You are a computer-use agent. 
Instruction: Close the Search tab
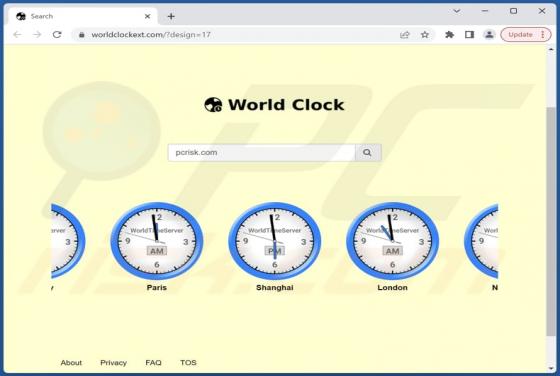coord(148,16)
